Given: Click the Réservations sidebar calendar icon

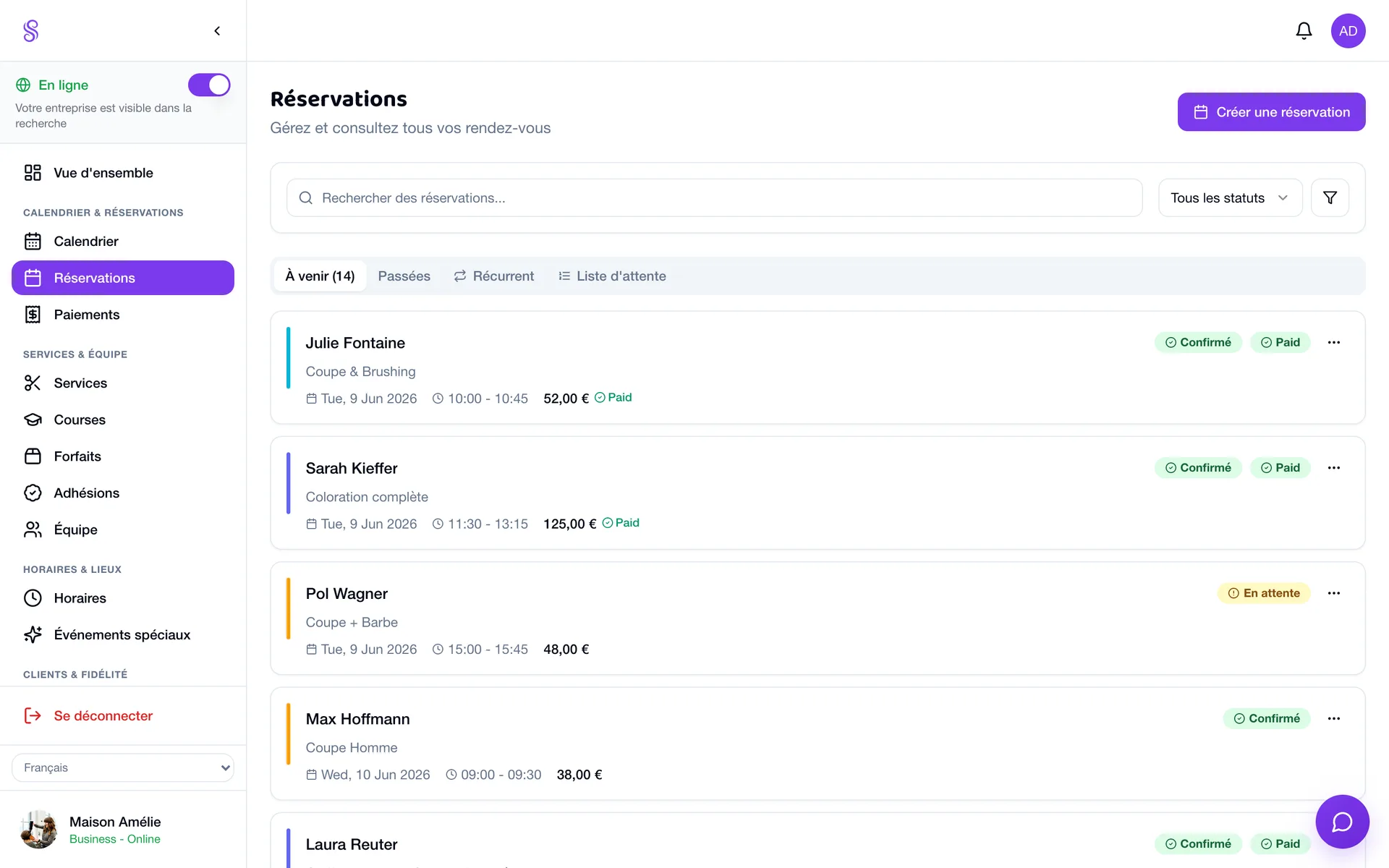Looking at the screenshot, I should point(33,278).
